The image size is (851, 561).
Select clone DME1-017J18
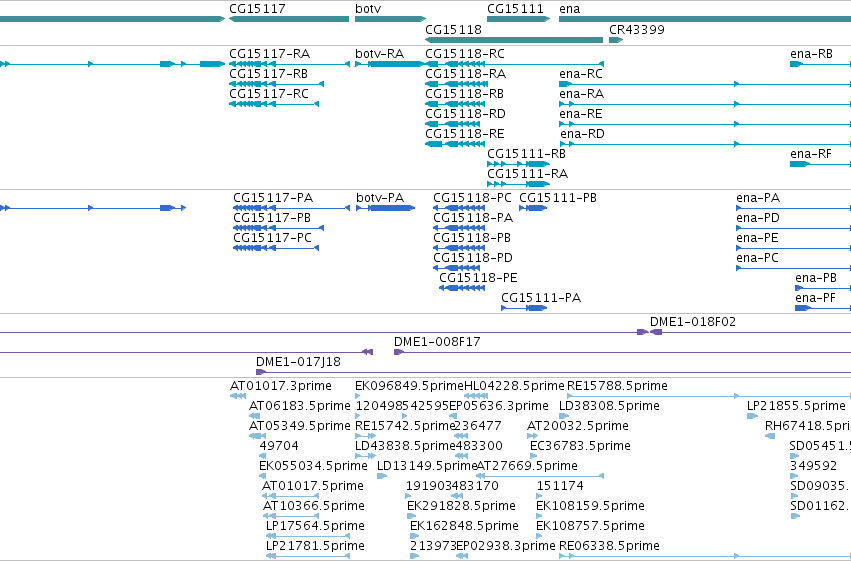point(299,362)
